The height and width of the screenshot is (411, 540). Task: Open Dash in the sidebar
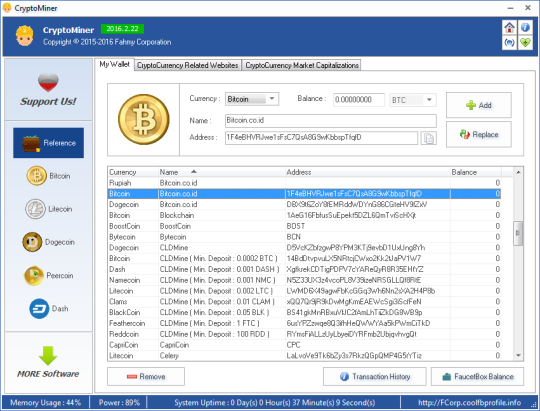pos(49,309)
